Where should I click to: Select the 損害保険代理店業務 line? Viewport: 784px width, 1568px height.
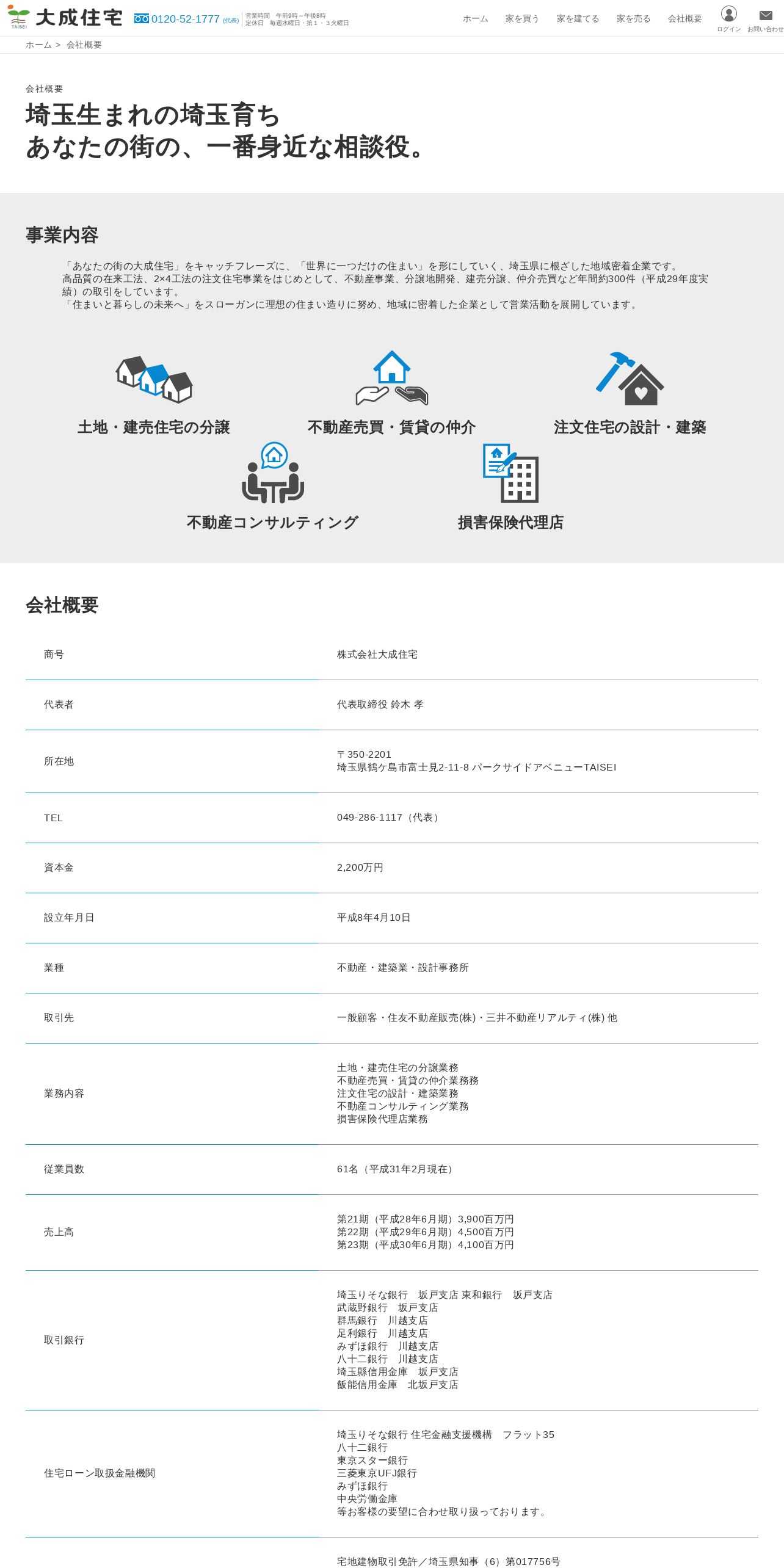(x=382, y=1119)
